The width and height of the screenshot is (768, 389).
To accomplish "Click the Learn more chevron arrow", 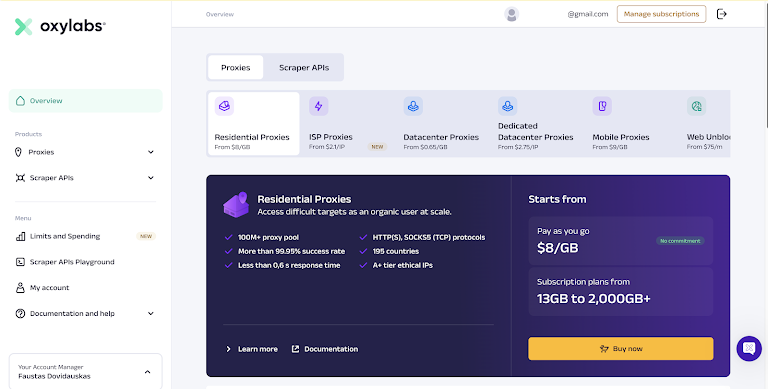I will [x=228, y=349].
